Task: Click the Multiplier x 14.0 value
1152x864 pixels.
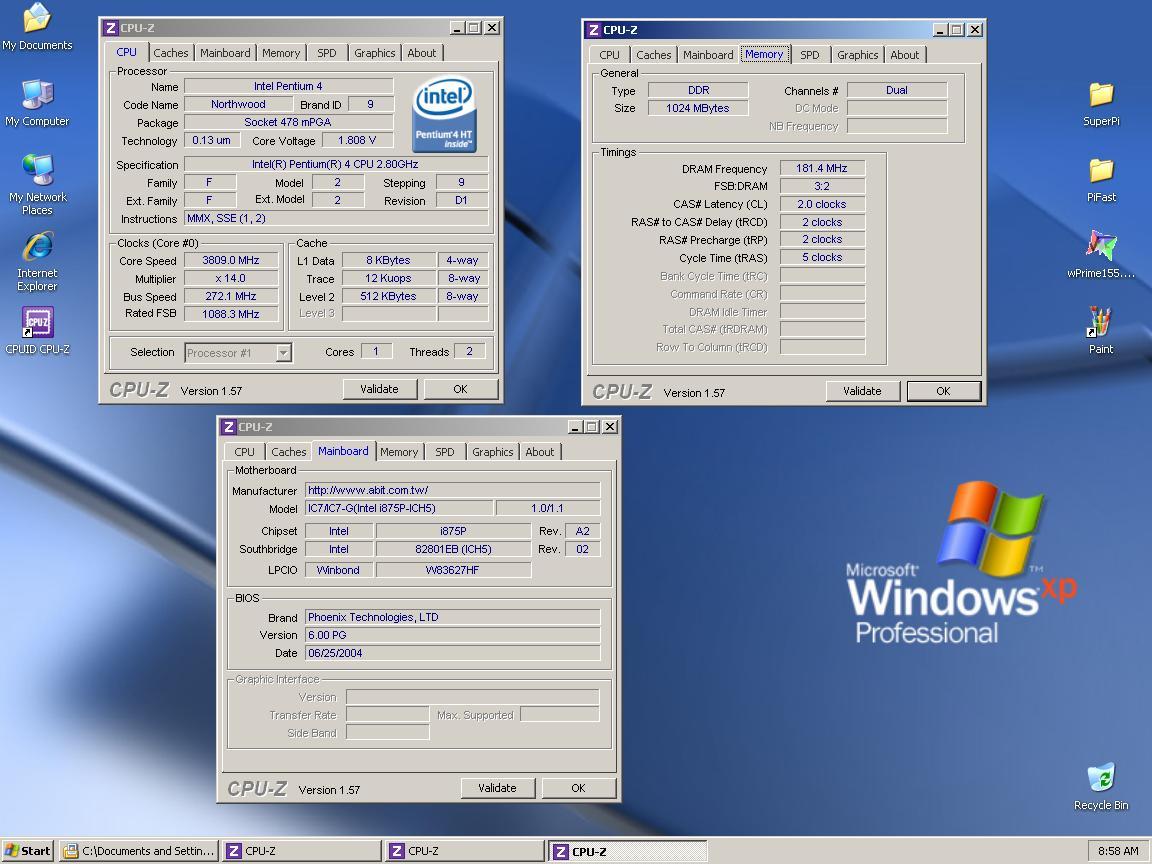Action: tap(231, 278)
